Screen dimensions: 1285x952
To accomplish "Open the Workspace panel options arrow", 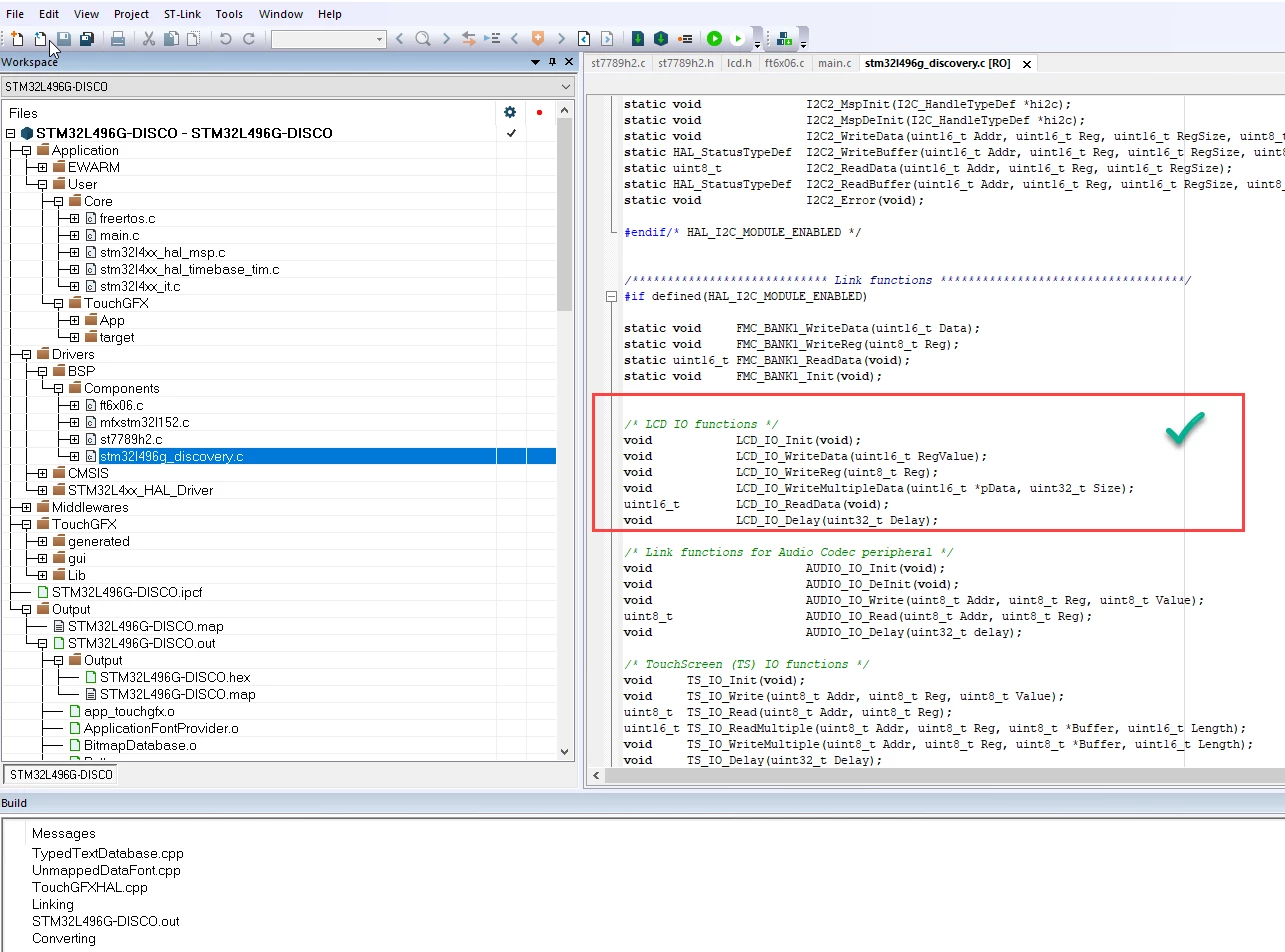I will tap(536, 62).
